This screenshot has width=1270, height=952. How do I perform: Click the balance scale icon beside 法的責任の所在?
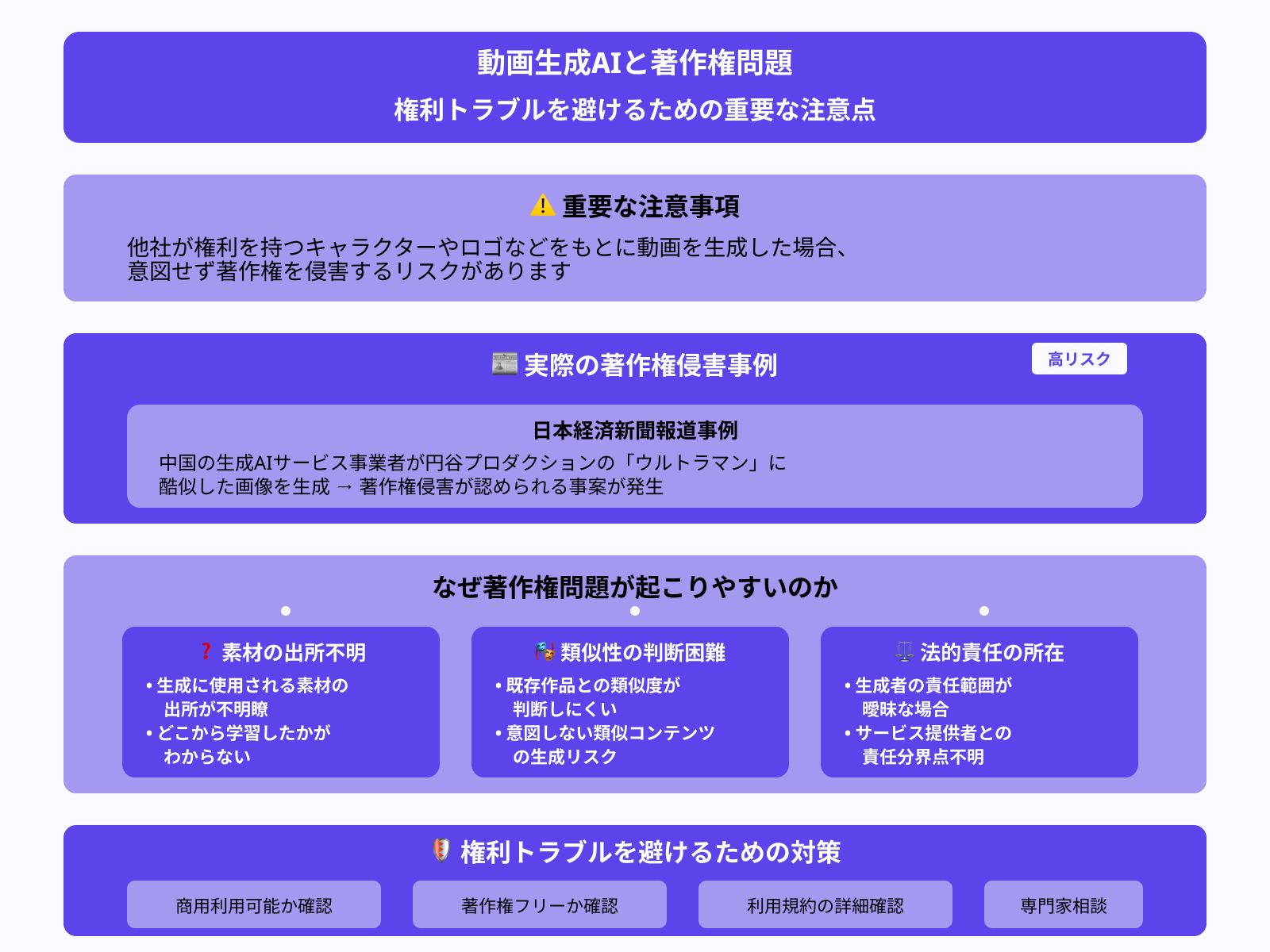click(905, 651)
